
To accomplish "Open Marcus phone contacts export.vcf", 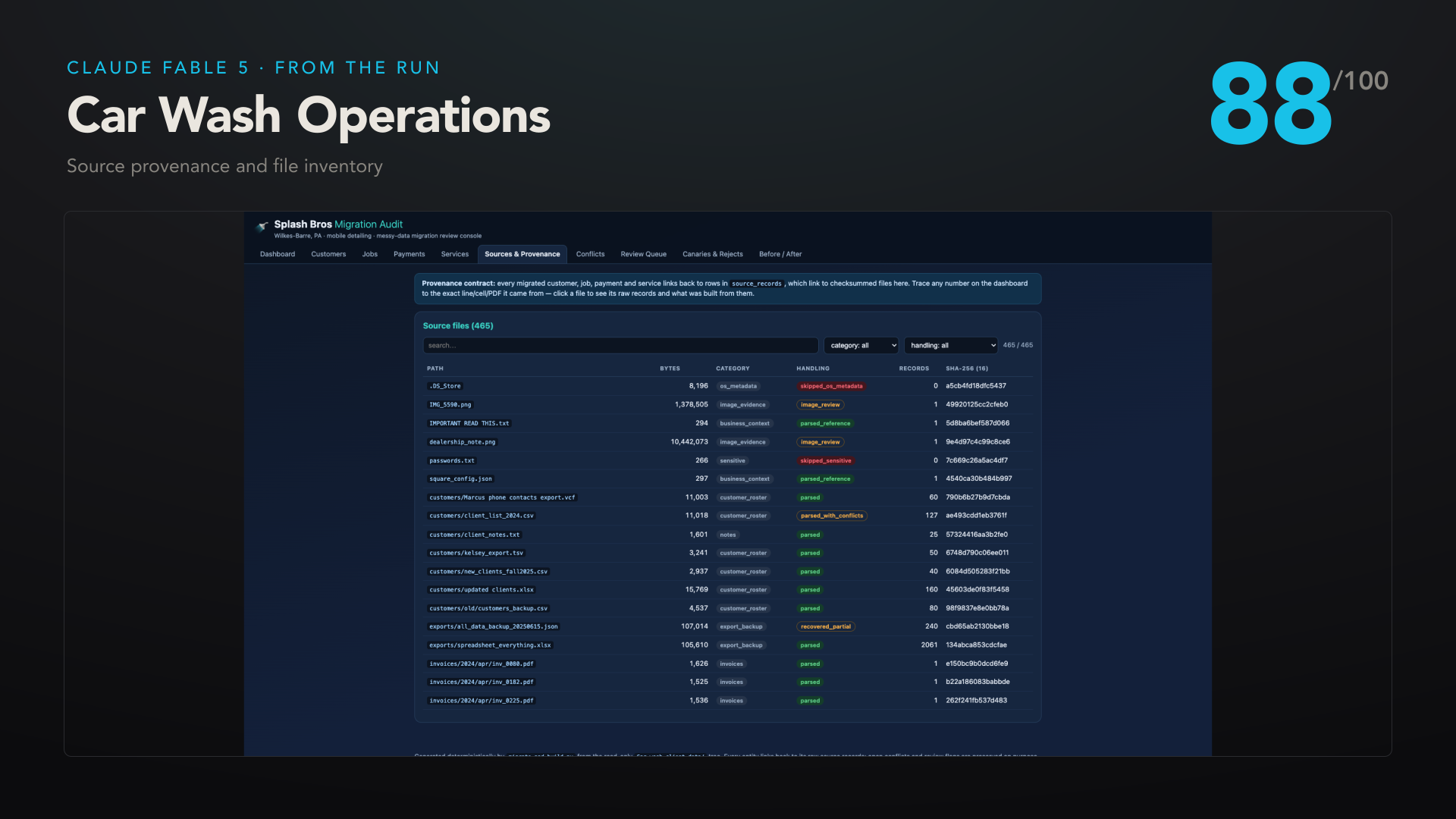I will tap(502, 497).
